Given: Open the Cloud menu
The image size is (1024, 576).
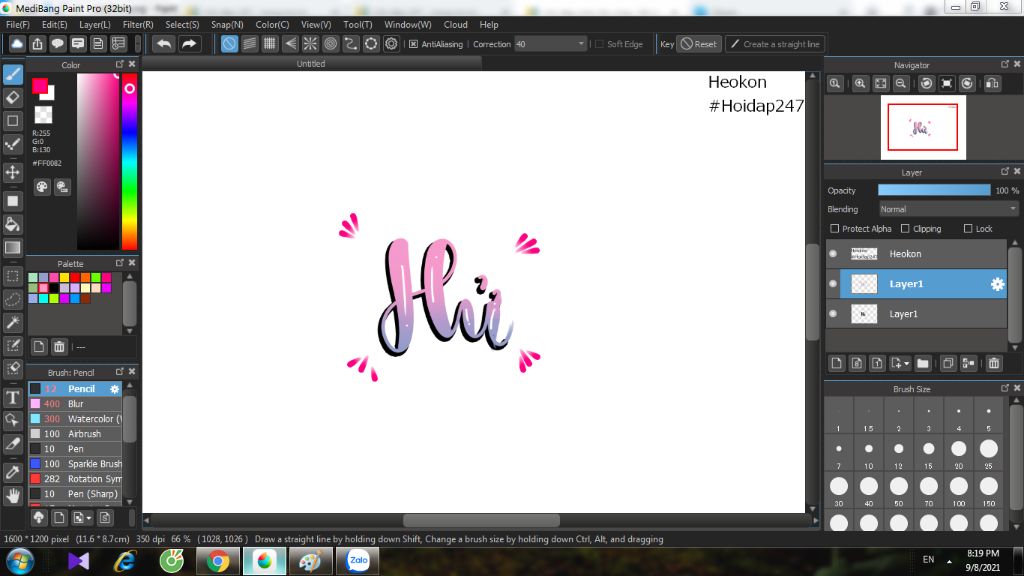Looking at the screenshot, I should pos(455,24).
